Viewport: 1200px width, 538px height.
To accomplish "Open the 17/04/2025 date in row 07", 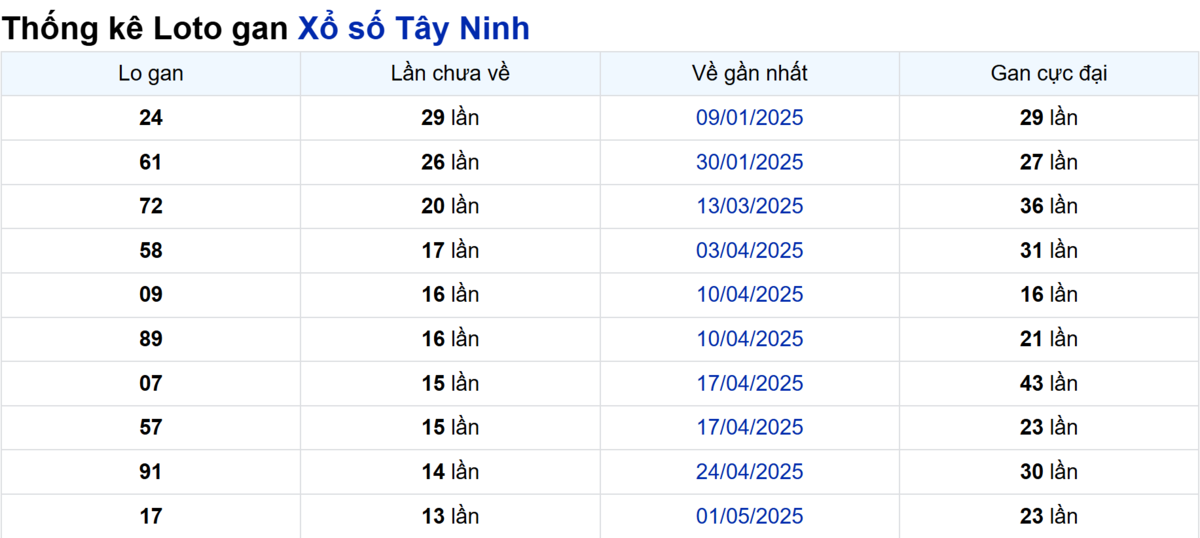I will 750,383.
